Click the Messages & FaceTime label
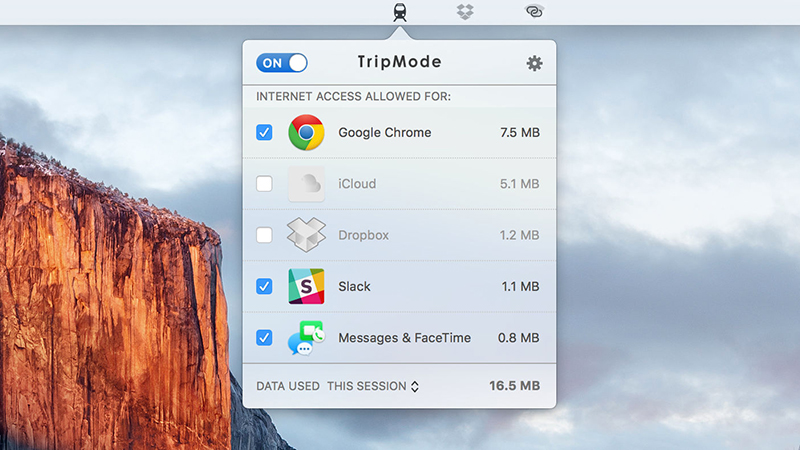Screen dimensions: 800x450 (x=405, y=338)
